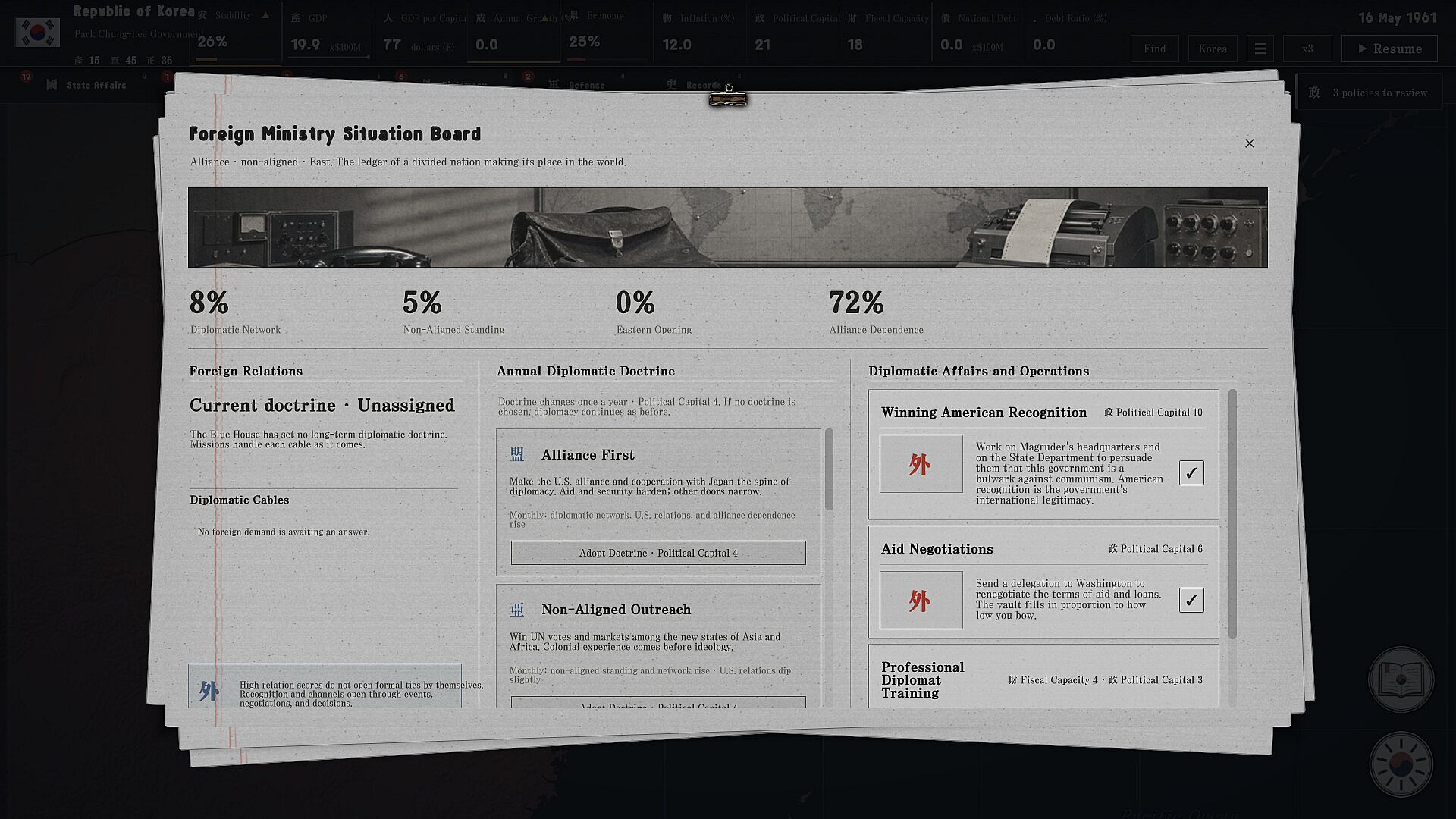Click the Current doctrine Unassigned heading
This screenshot has width=1456, height=819.
[x=322, y=406]
